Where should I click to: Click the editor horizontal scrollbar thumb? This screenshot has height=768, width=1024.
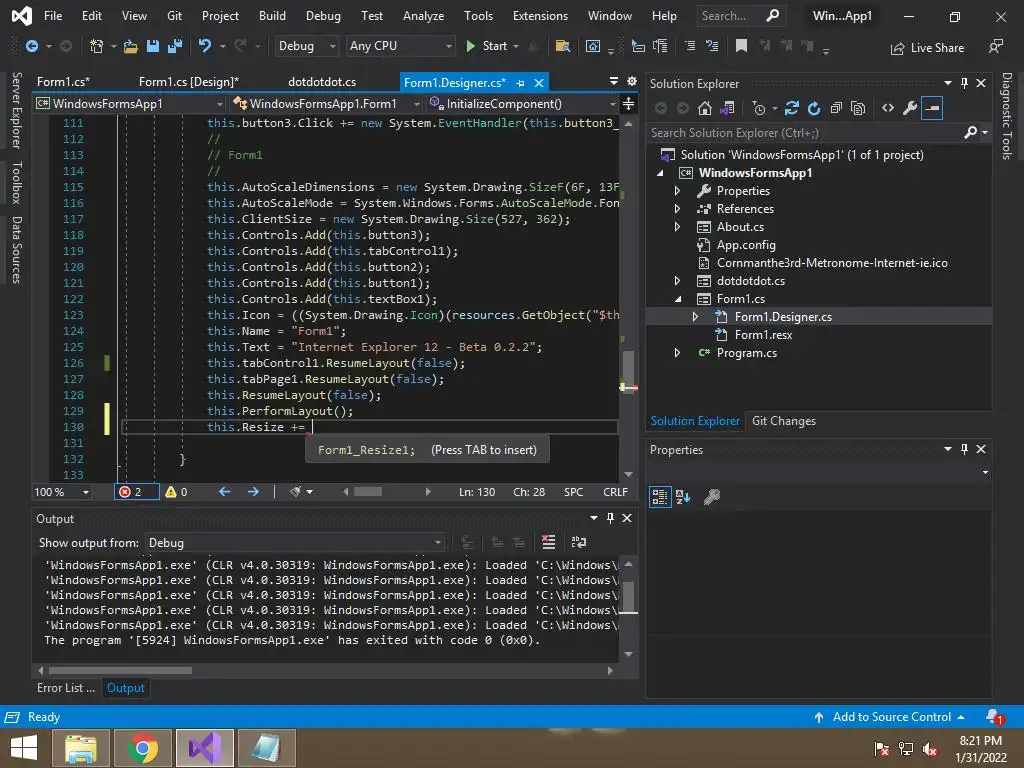367,491
